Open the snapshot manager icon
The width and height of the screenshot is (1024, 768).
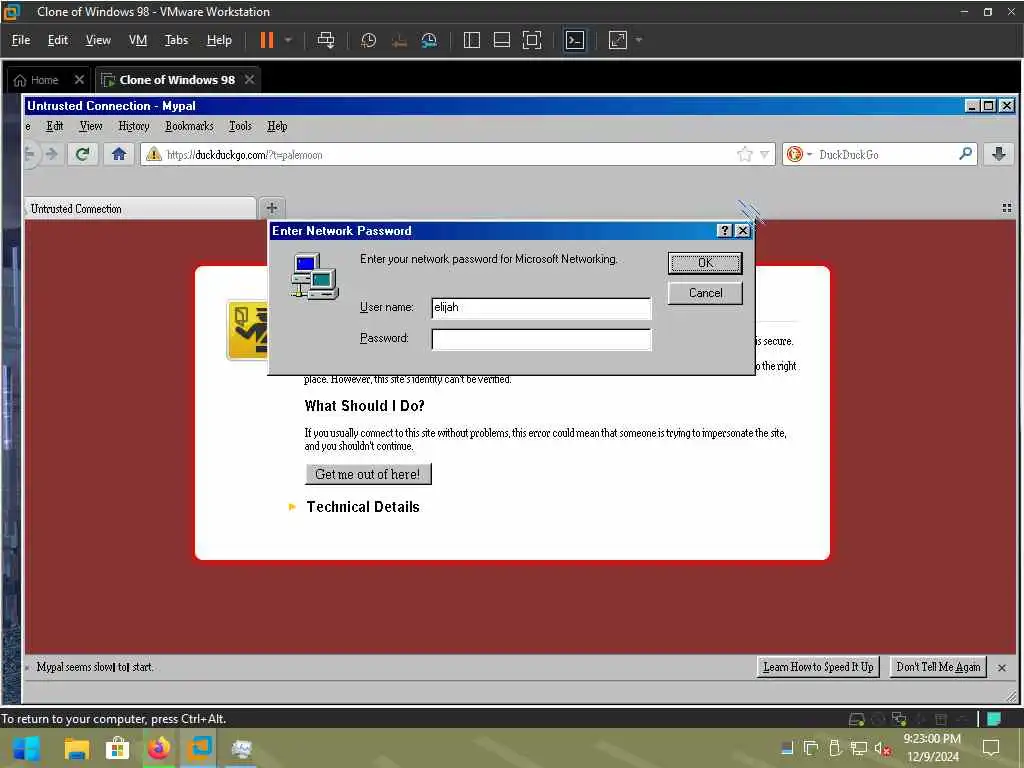click(x=429, y=40)
